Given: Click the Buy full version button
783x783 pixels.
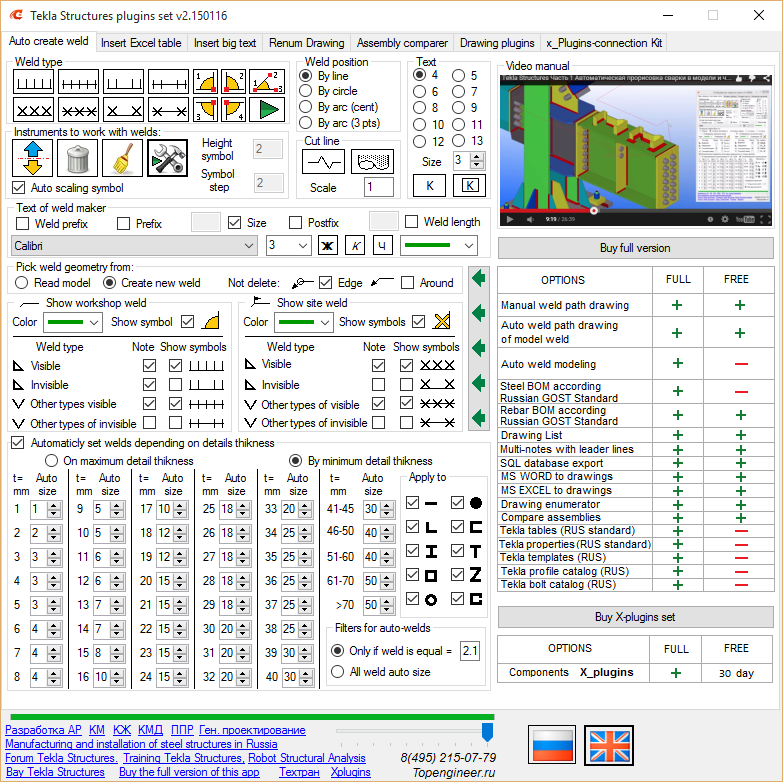Looking at the screenshot, I should [635, 248].
